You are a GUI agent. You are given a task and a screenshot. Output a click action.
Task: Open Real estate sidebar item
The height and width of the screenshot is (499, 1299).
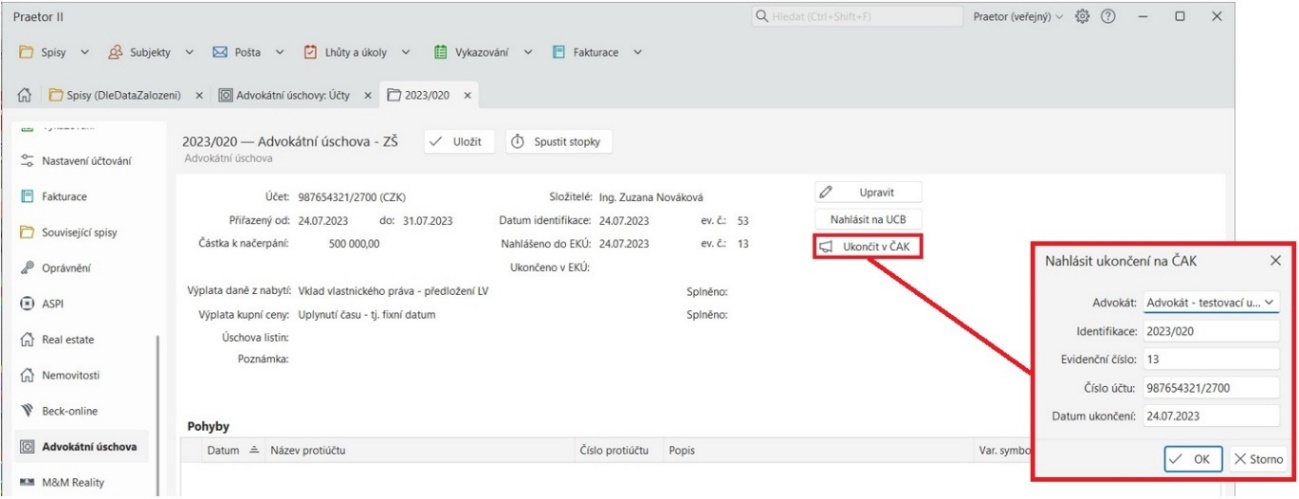point(67,340)
